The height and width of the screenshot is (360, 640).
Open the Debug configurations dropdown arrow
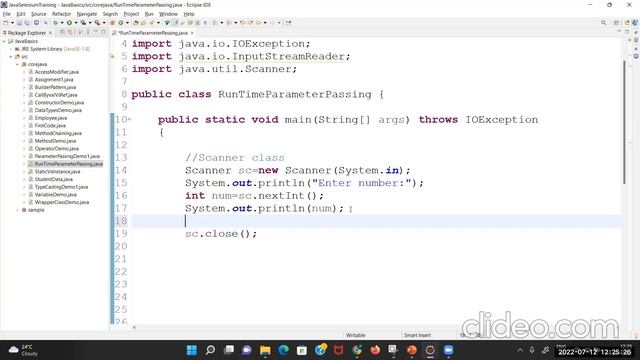(62, 23)
